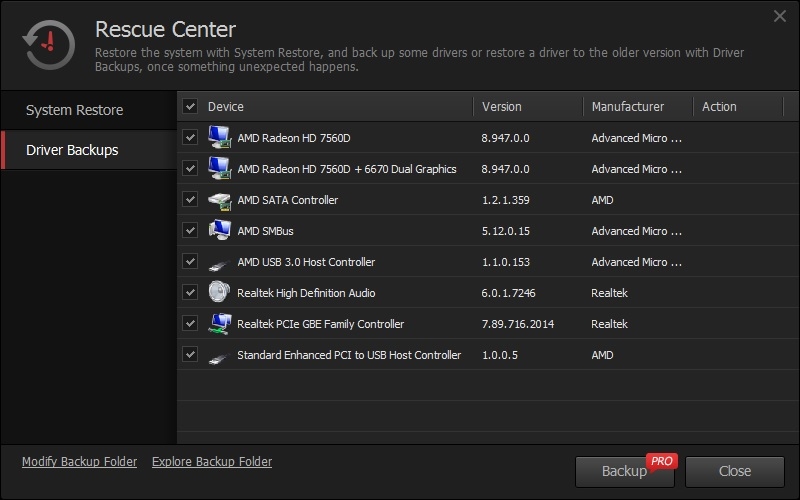Image resolution: width=800 pixels, height=500 pixels.
Task: Select Standard Enhanced PCI to USB Host Controller name
Action: pyautogui.click(x=349, y=355)
